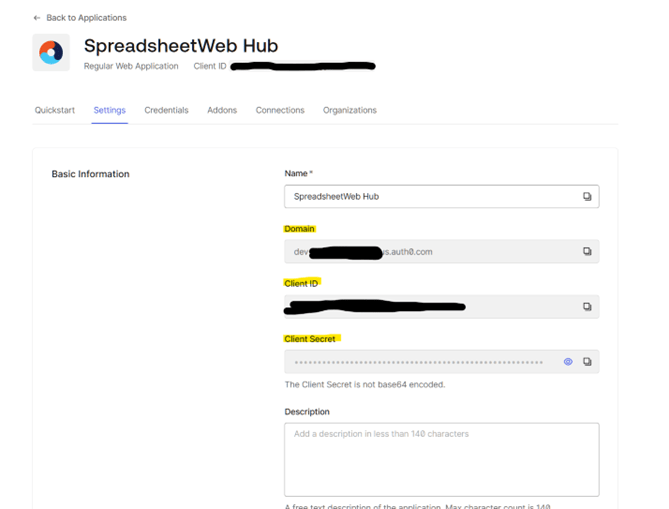Copy the Name field value
Screen dimensions: 669x509
tap(587, 197)
